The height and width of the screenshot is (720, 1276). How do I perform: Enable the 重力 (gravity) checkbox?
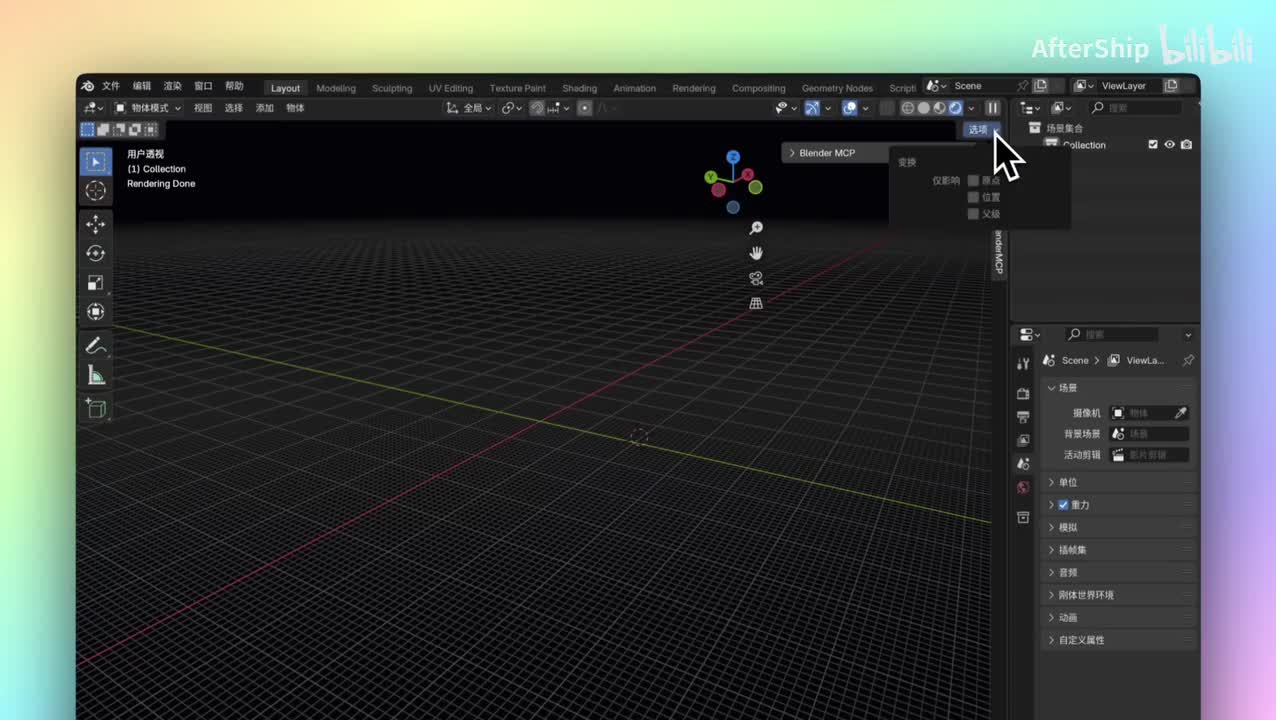[x=1063, y=505]
